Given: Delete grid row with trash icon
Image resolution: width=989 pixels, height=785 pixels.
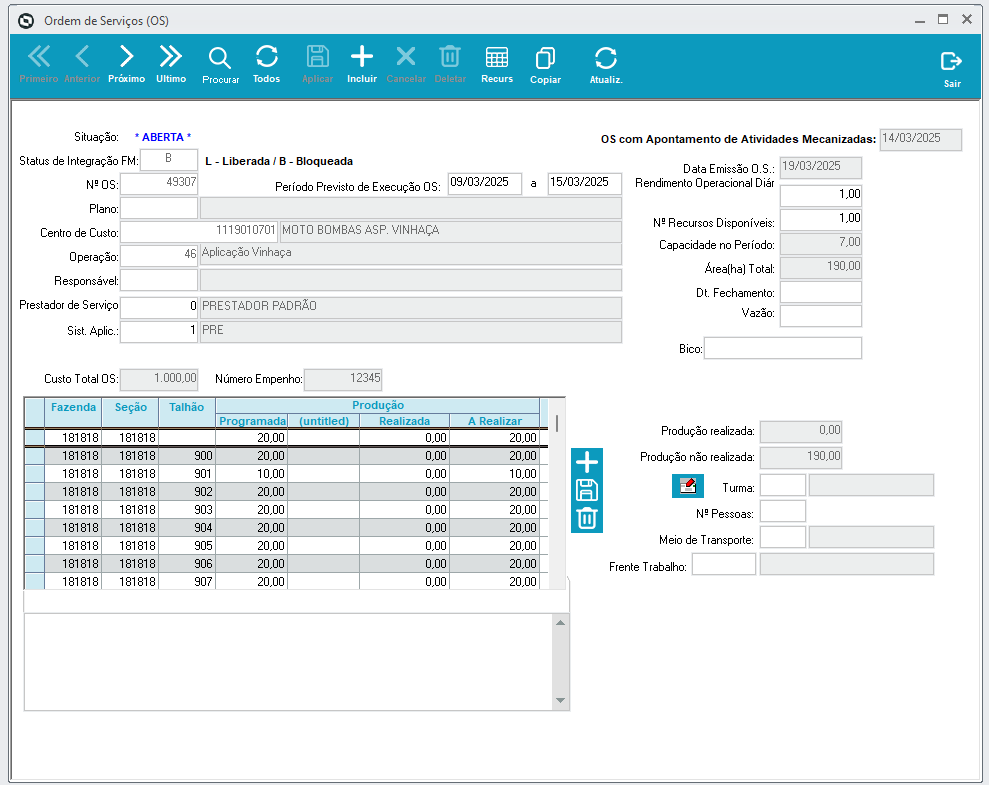Looking at the screenshot, I should pos(587,518).
